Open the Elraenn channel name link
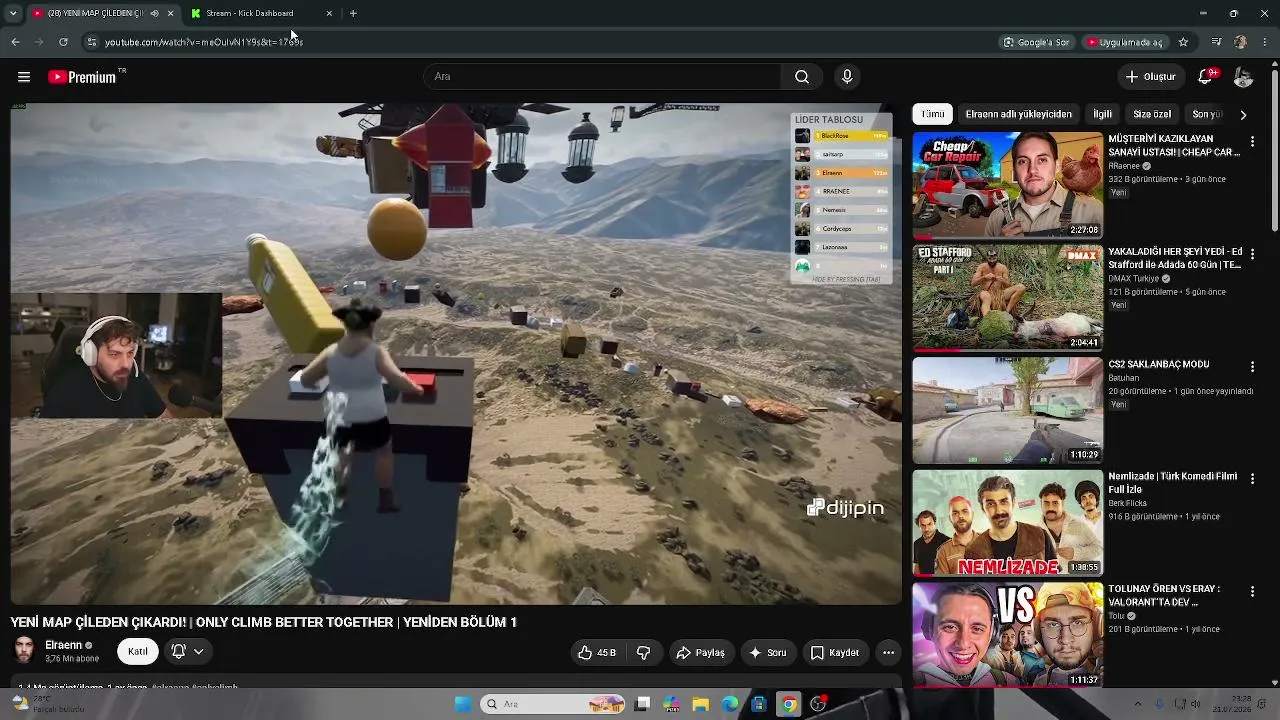The image size is (1280, 720). [63, 645]
